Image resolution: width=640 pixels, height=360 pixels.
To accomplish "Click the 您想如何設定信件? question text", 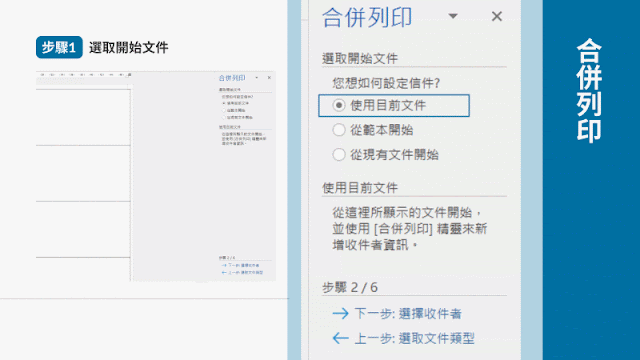I will tap(386, 83).
